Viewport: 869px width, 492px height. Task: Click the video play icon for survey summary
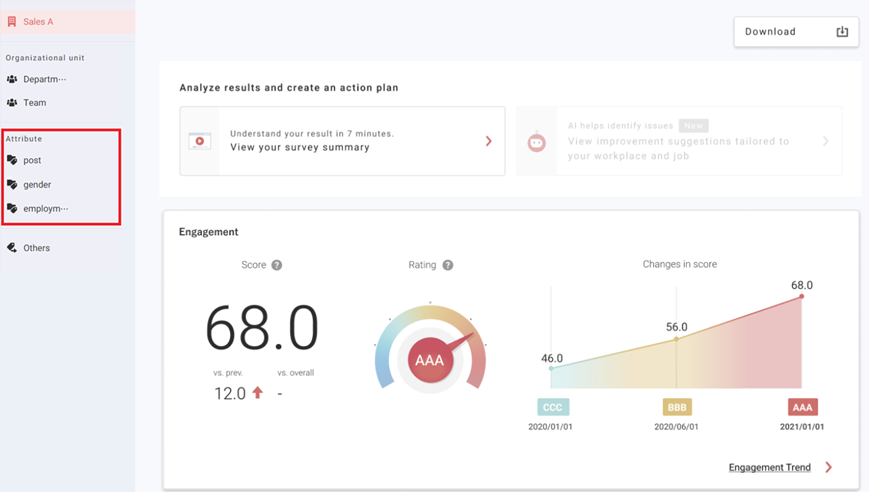coord(200,141)
